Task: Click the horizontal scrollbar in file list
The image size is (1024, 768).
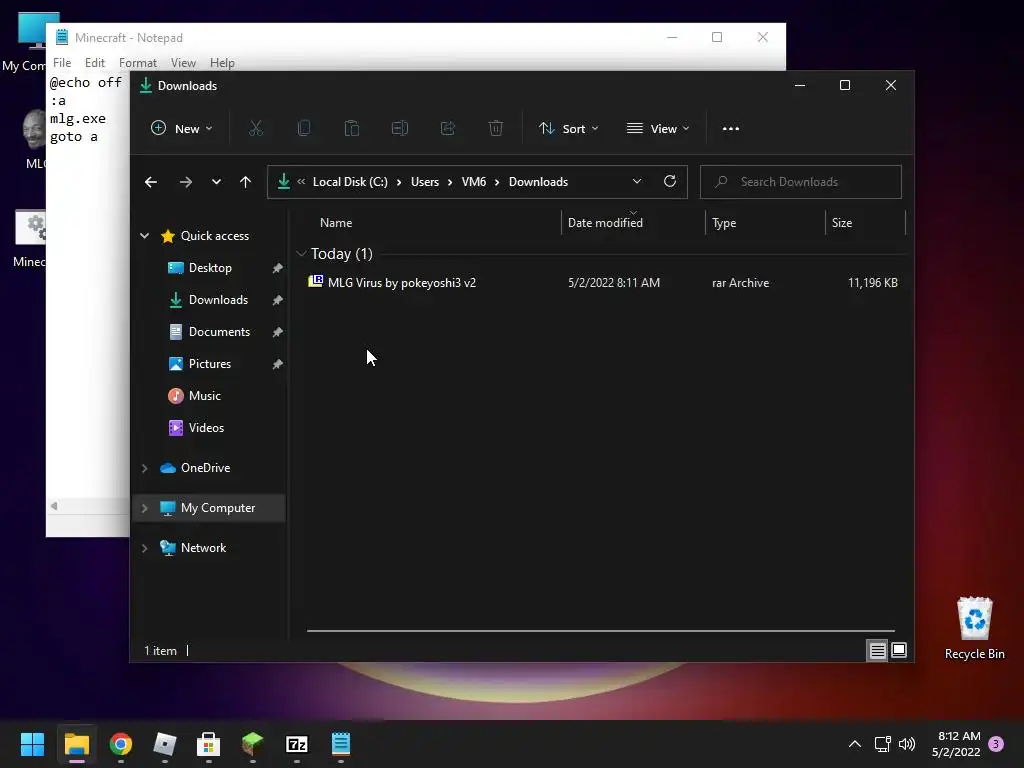Action: (x=601, y=631)
